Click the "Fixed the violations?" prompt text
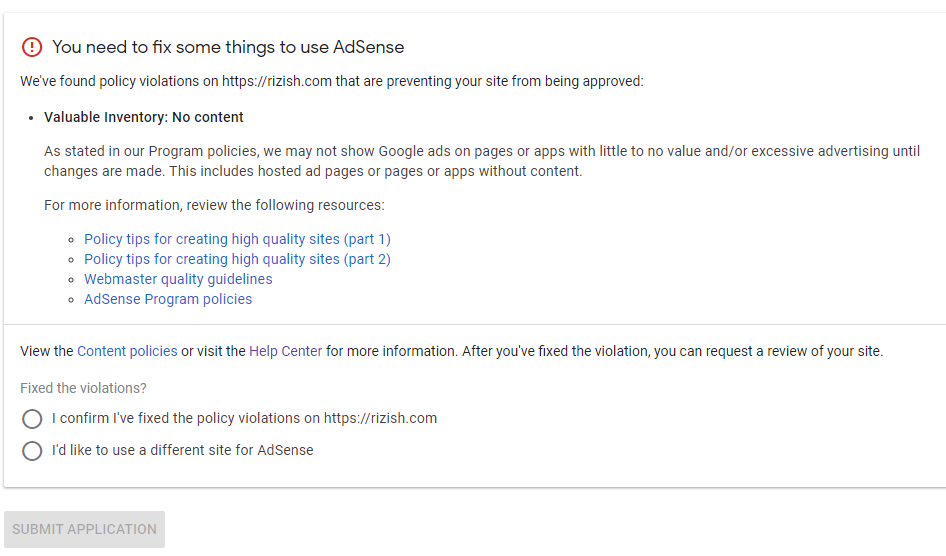The image size is (946, 556). click(83, 388)
